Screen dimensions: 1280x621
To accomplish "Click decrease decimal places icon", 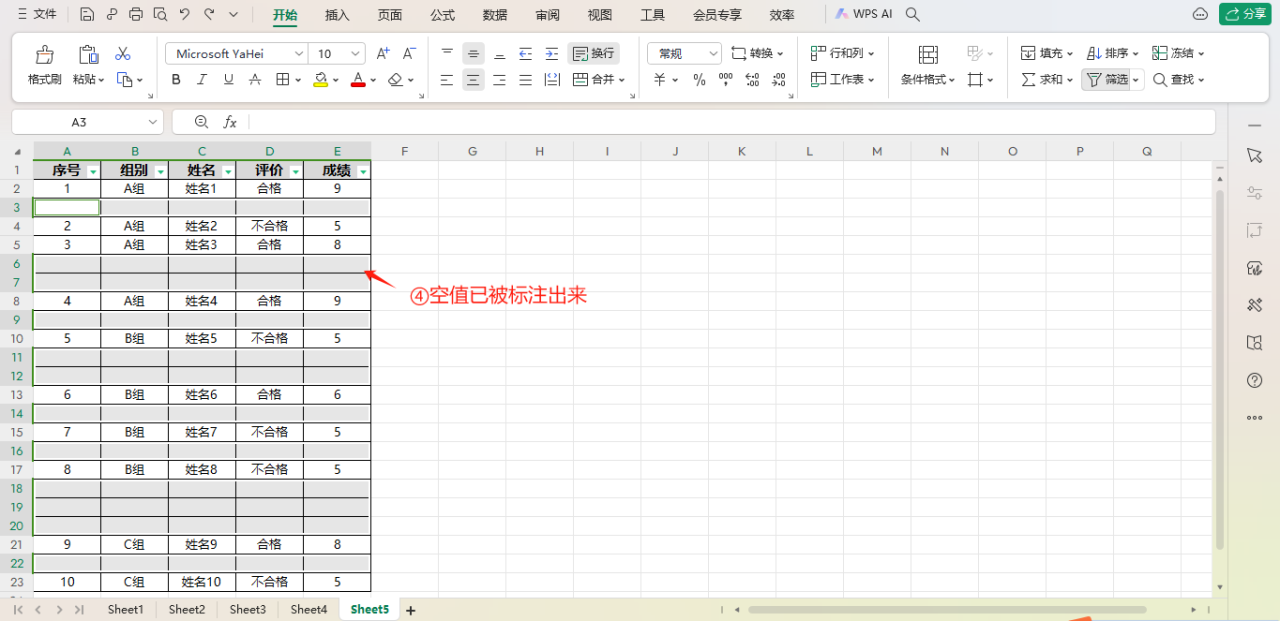I will click(777, 80).
